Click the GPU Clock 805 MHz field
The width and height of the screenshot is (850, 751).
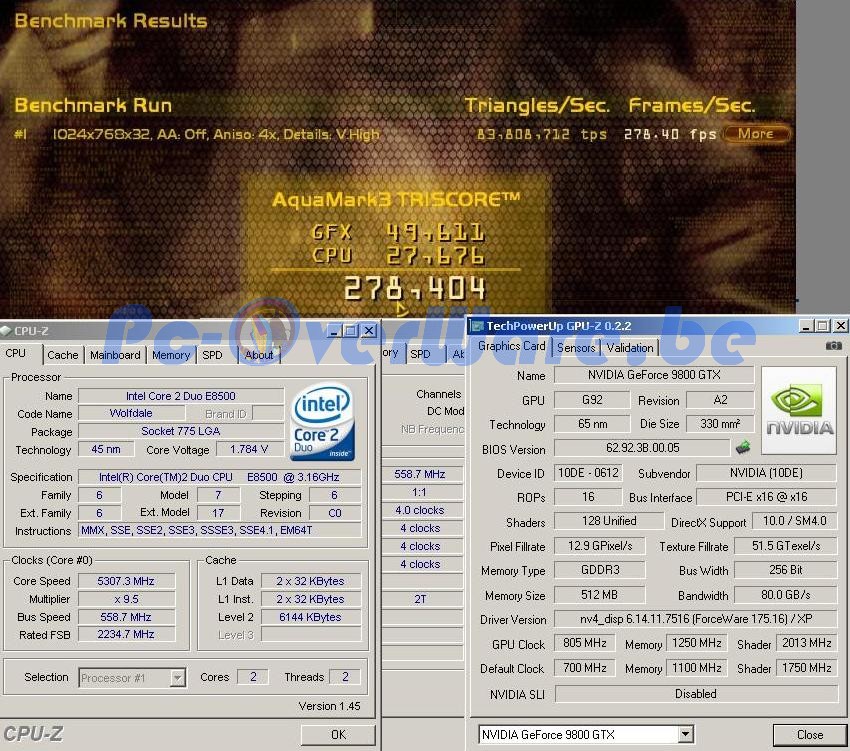click(x=584, y=643)
